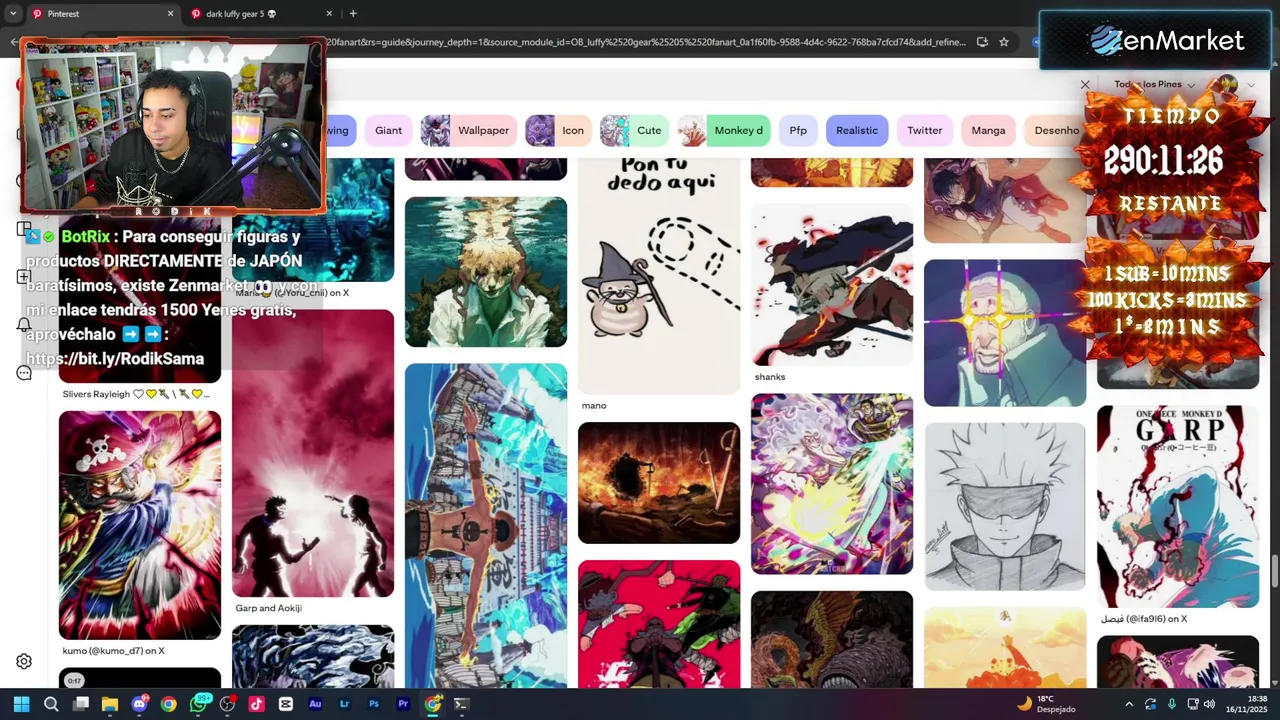The image size is (1280, 720).
Task: Open TikTok from the taskbar
Action: pos(257,704)
